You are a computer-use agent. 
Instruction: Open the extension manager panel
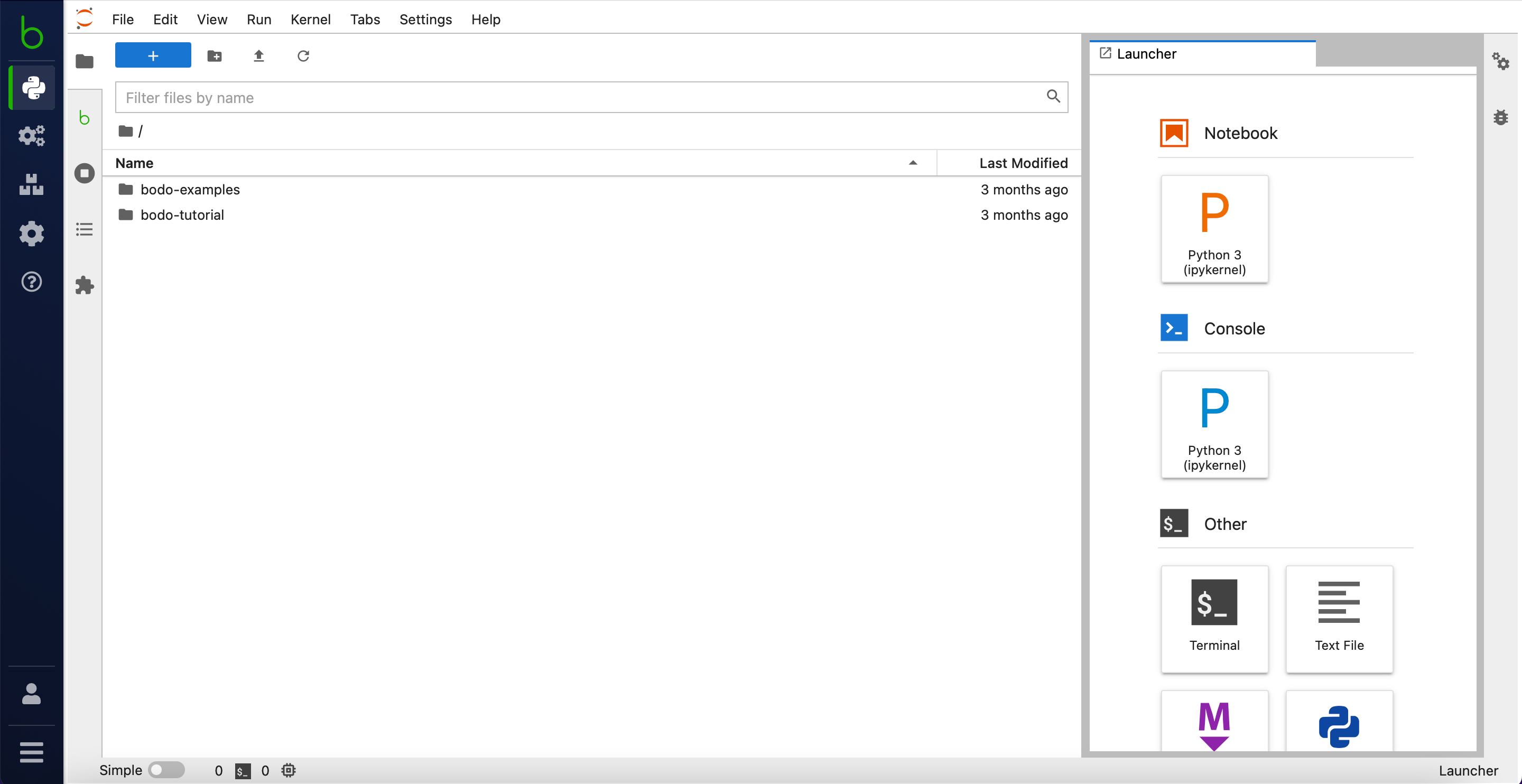[x=85, y=285]
